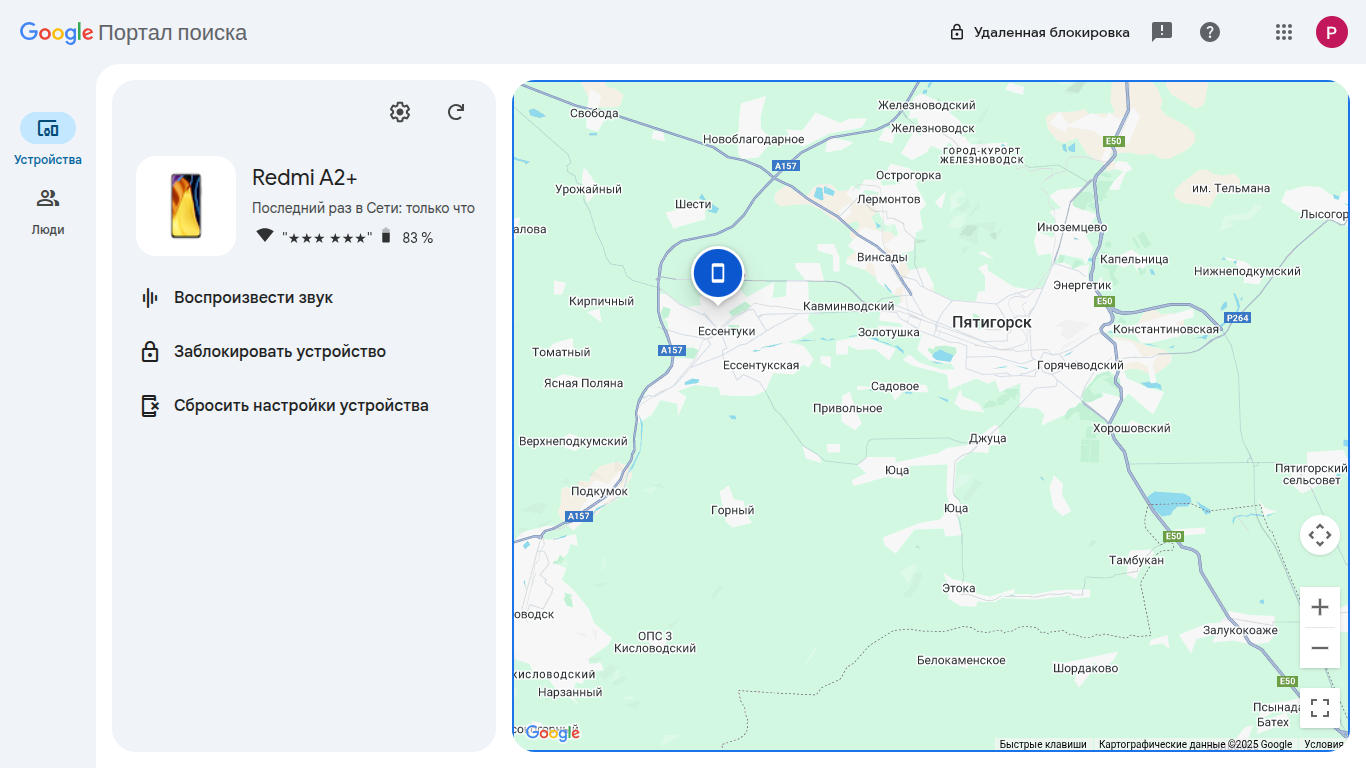Click the Железноводск label on the map
Screen dimensions: 1366x768
tap(933, 128)
